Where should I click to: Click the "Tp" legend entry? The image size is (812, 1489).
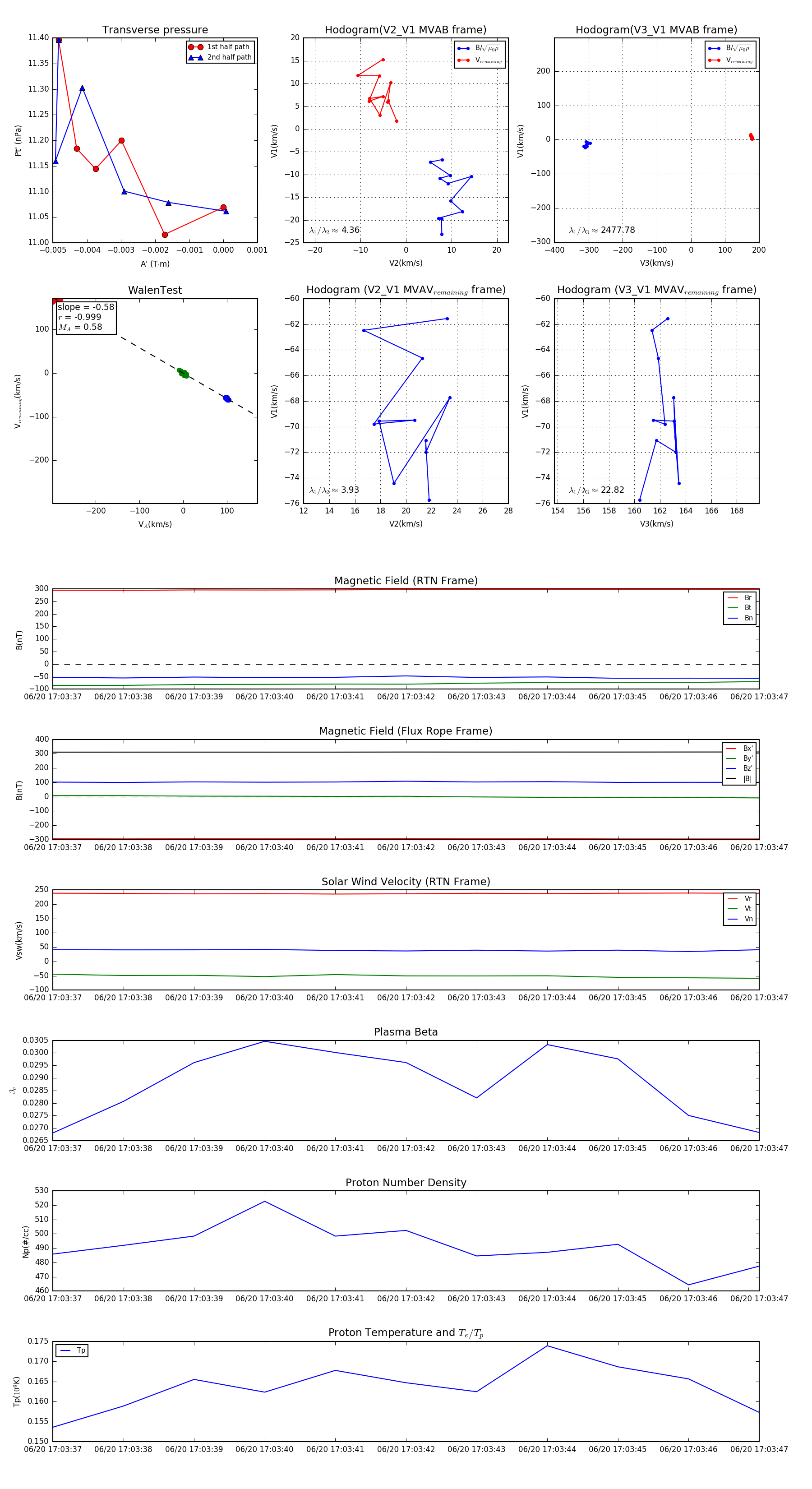(72, 1350)
